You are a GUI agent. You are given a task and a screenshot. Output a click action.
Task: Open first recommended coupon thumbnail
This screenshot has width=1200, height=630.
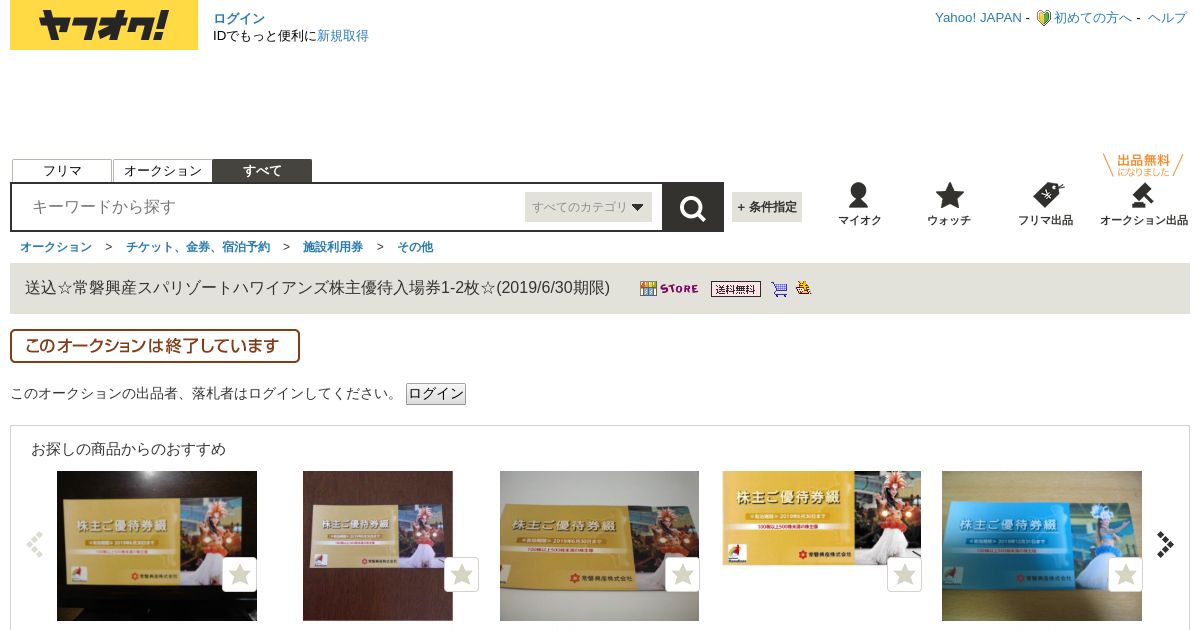pos(157,546)
